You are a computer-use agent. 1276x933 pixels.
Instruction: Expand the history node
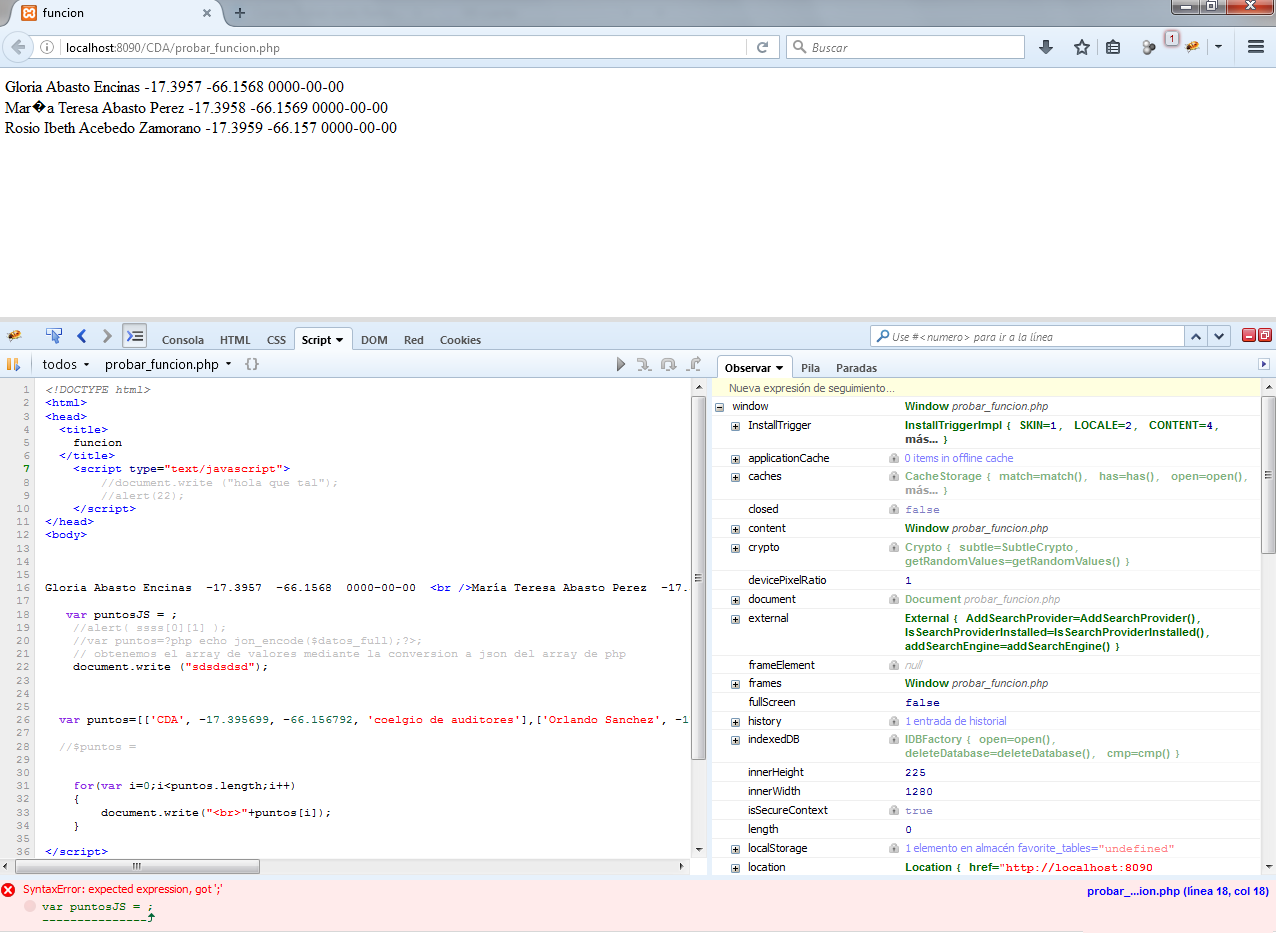(736, 722)
